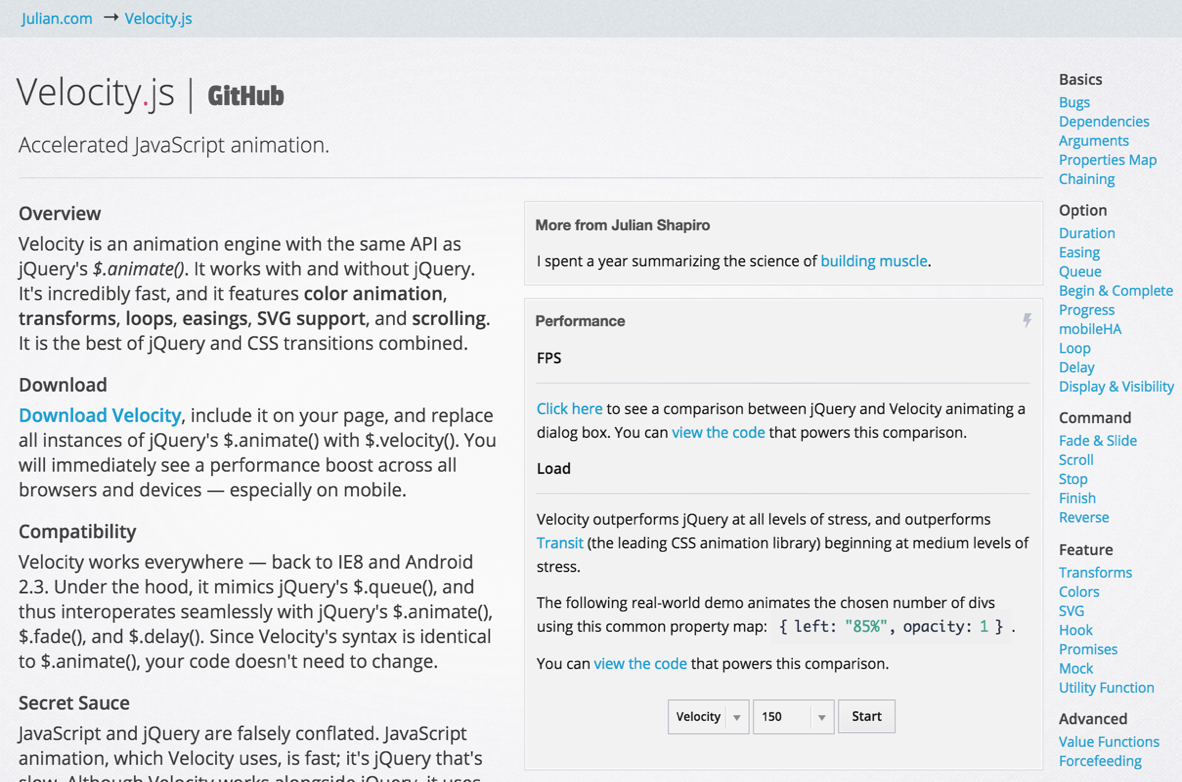1182x782 pixels.
Task: Open the Velocity.js breadcrumb link
Action: coord(158,18)
